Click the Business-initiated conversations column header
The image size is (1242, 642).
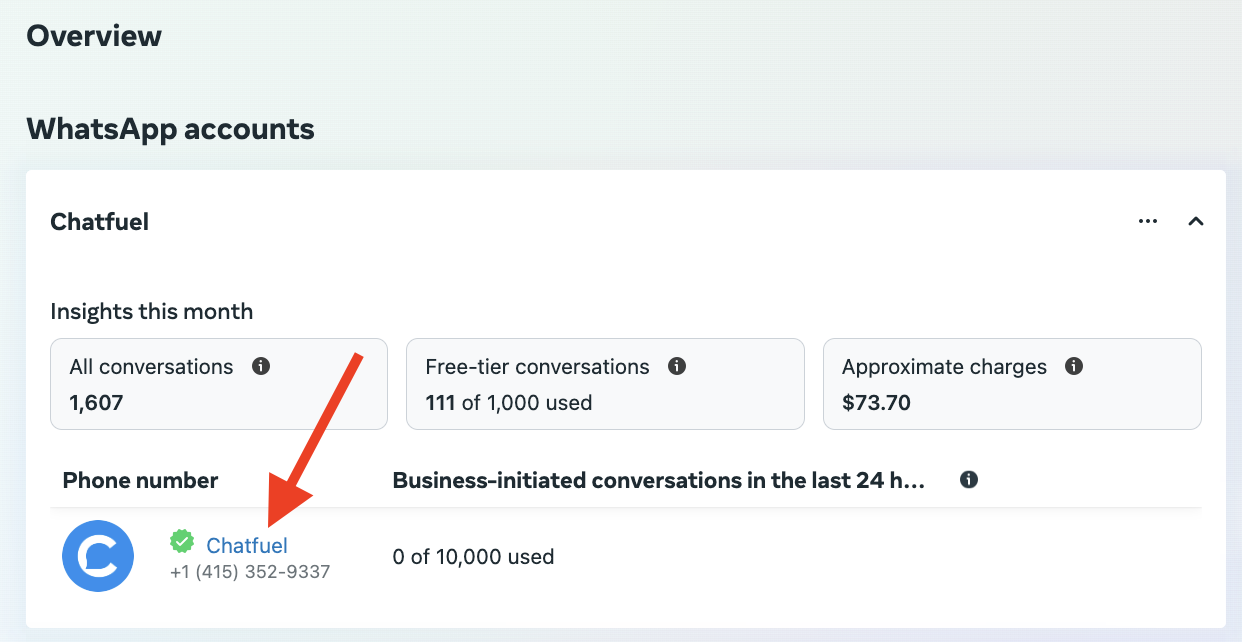pyautogui.click(x=658, y=481)
